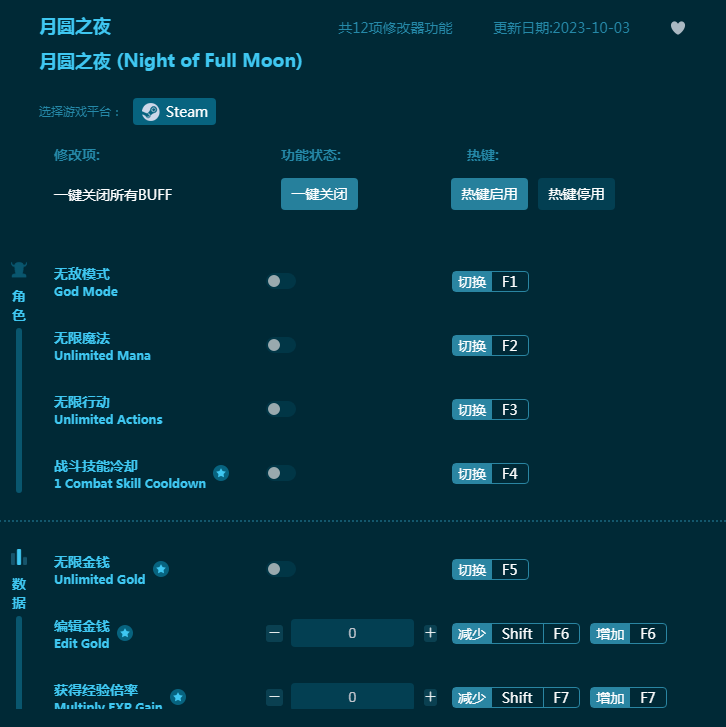The image size is (726, 727).
Task: Click the 角色 character sidebar icon
Action: pos(19,270)
